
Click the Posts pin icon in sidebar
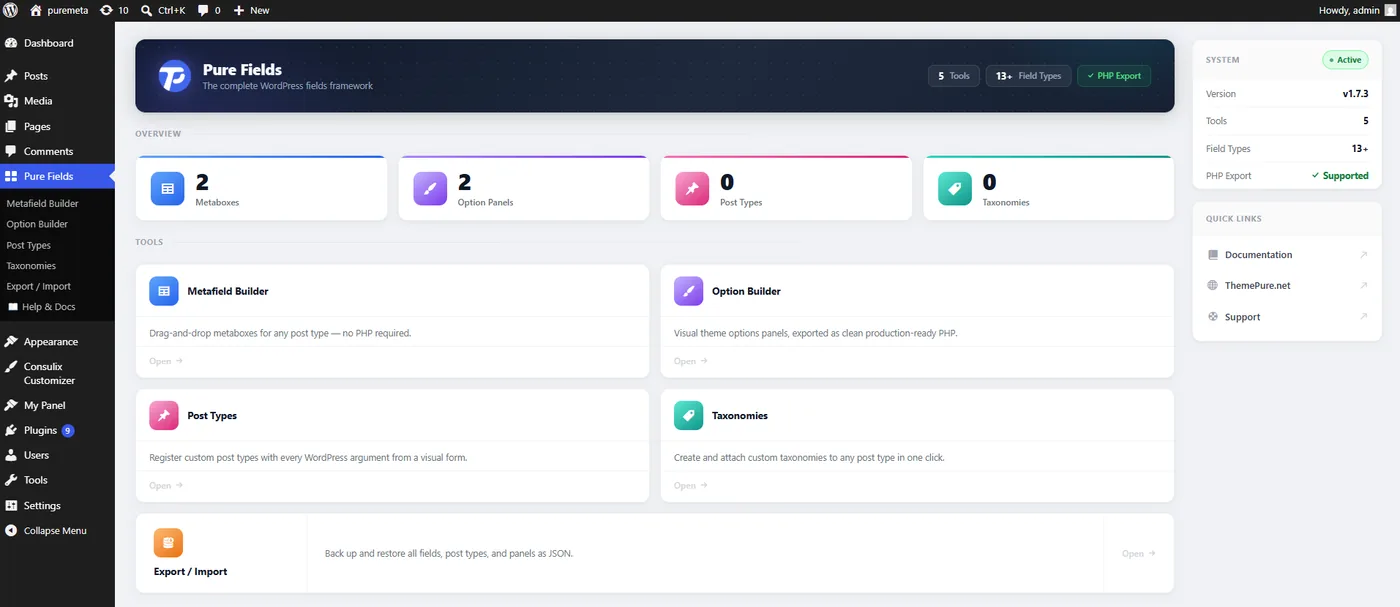click(11, 76)
